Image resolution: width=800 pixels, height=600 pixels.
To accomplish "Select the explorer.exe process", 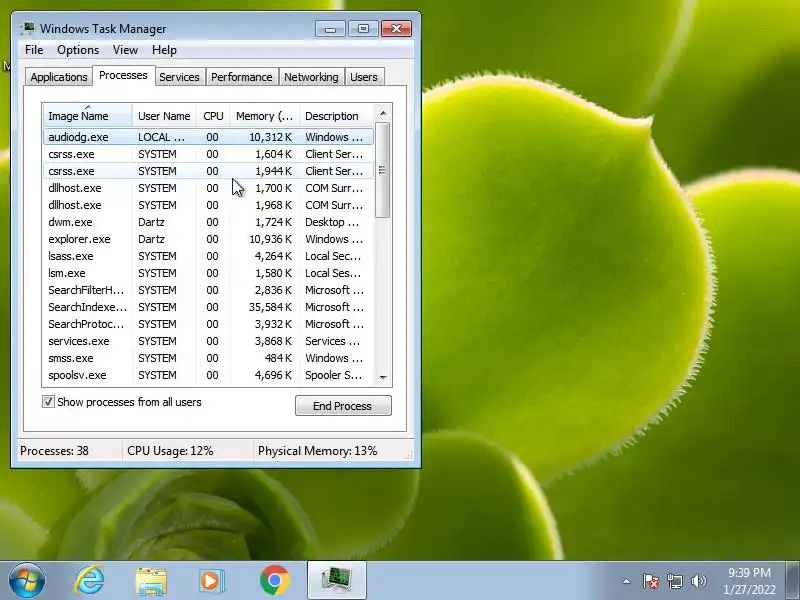I will [209, 239].
